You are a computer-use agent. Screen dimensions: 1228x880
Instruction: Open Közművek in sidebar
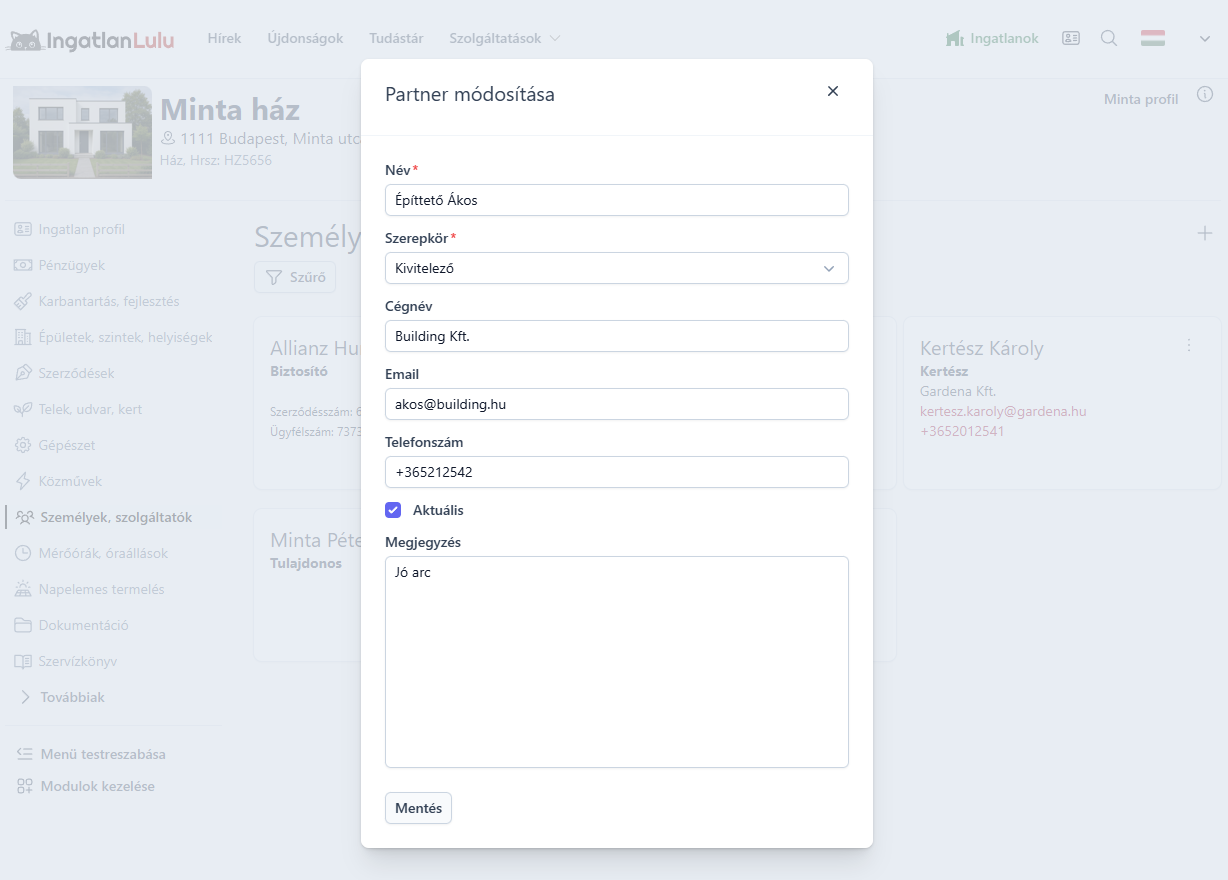(58, 481)
